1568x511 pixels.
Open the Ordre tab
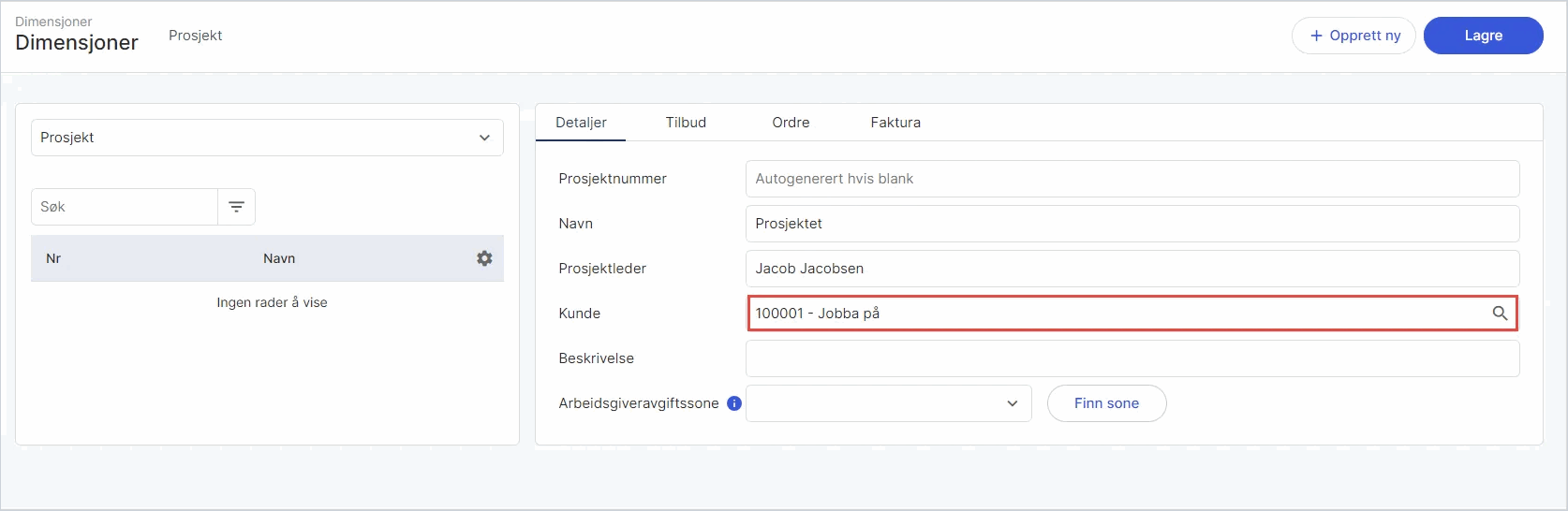tap(791, 123)
